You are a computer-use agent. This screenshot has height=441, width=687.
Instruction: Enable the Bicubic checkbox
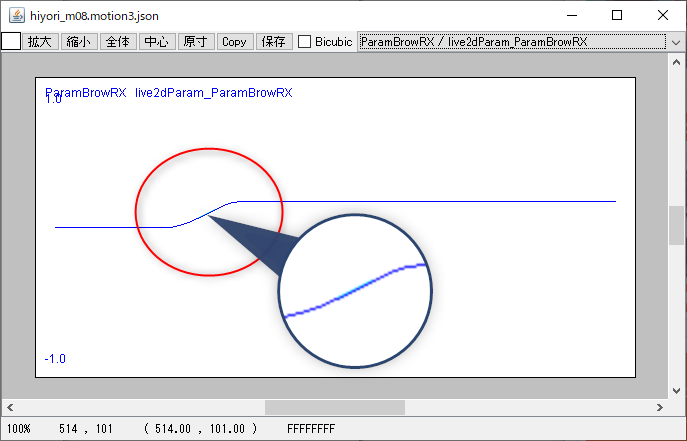[305, 42]
